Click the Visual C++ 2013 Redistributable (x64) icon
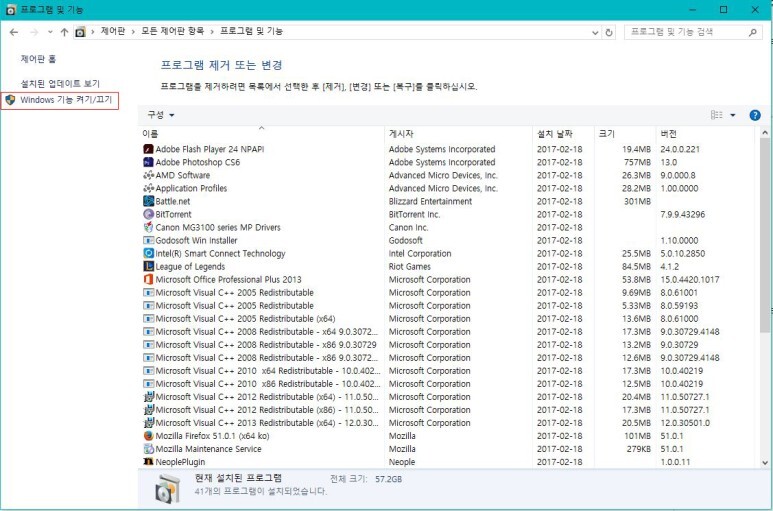This screenshot has height=511, width=773. tap(148, 423)
